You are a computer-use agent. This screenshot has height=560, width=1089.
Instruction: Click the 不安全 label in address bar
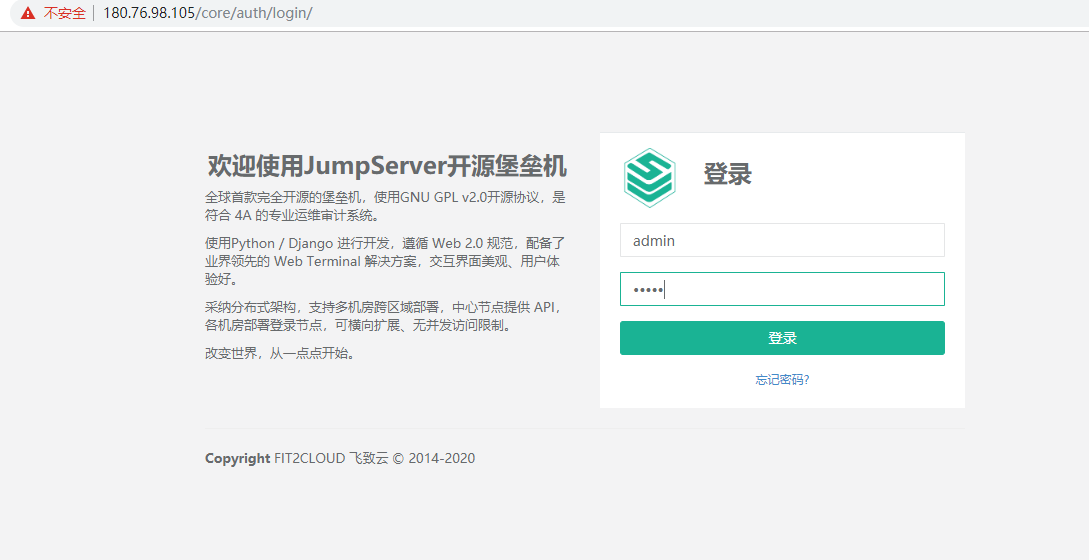point(65,13)
